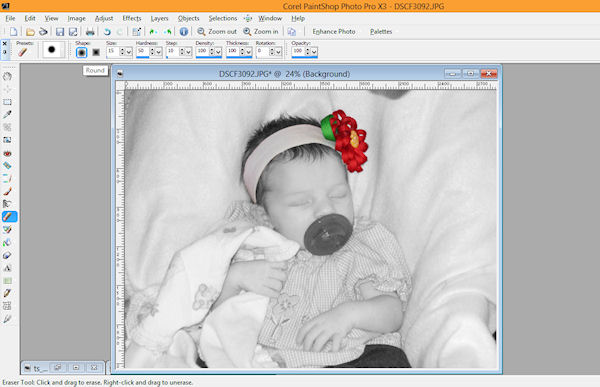The image size is (600, 387).
Task: Click the grayed-out Redo arrow
Action: 120,32
